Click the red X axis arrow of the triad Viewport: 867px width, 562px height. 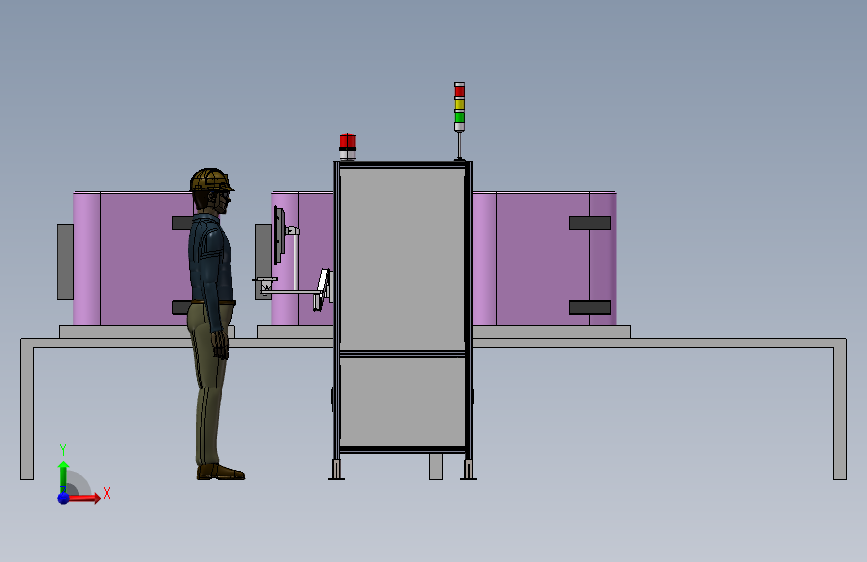click(85, 498)
